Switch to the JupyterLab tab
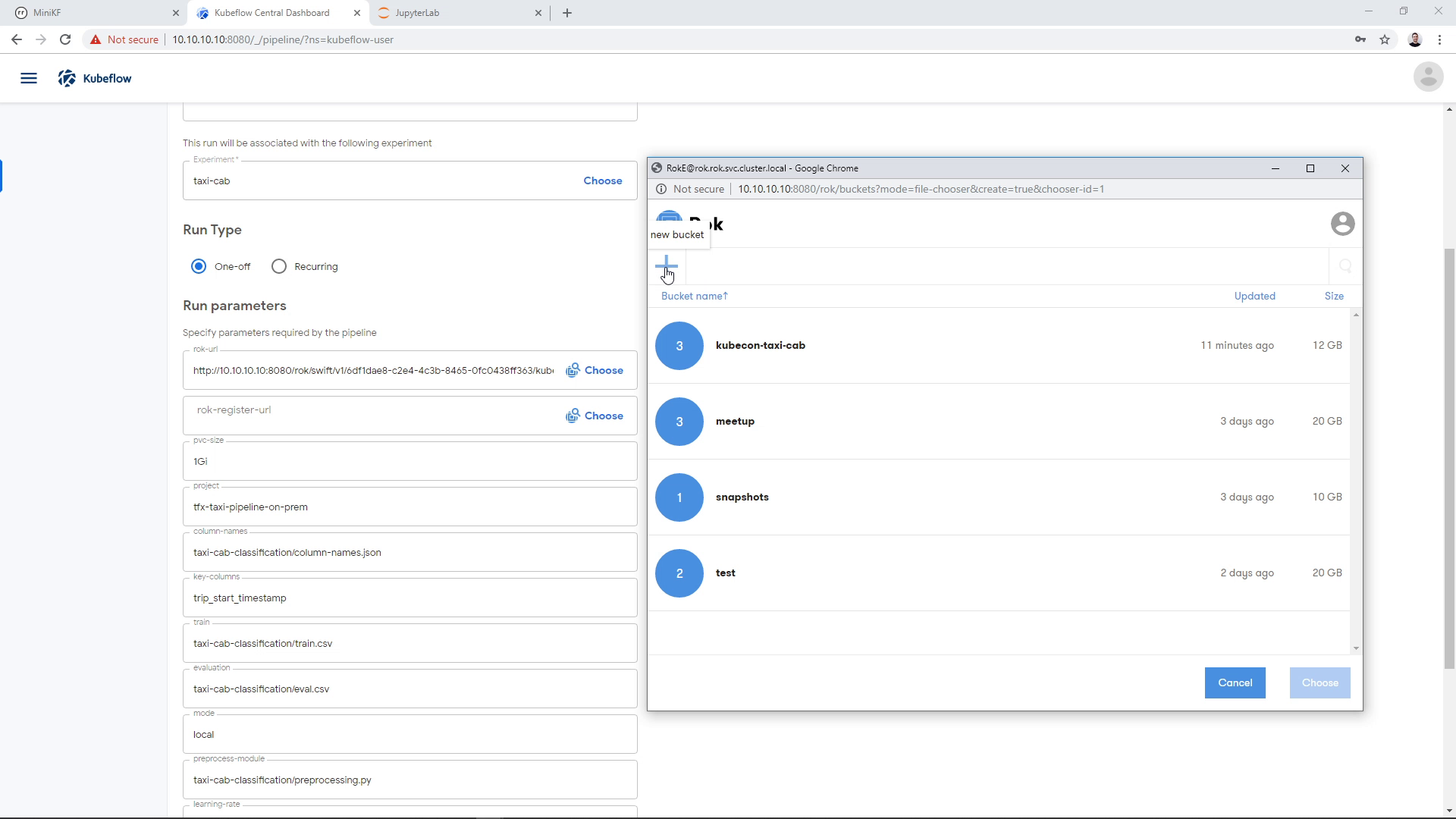 coord(459,13)
